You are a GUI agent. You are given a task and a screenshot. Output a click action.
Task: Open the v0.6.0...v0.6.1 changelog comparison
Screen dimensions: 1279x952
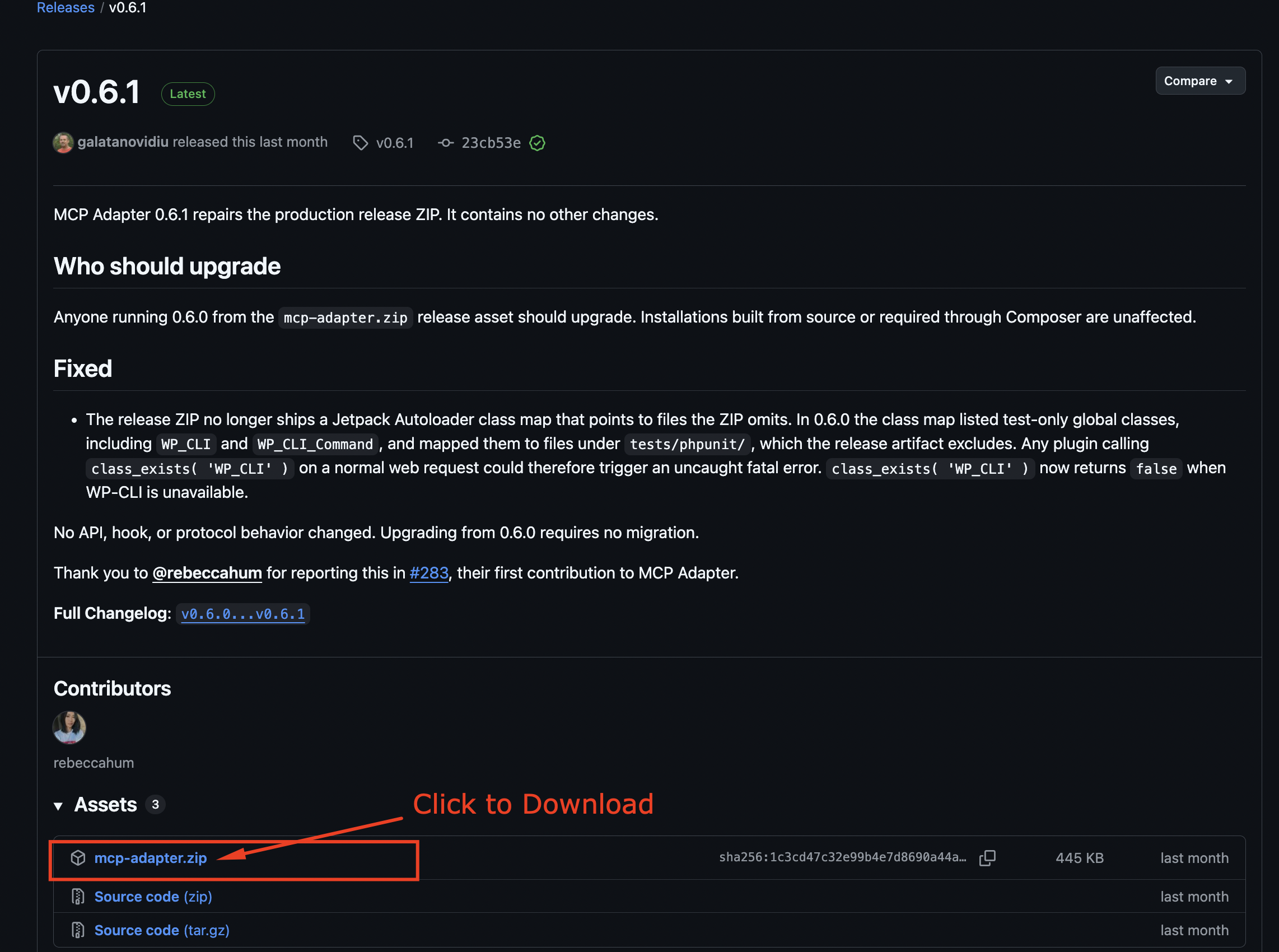tap(243, 614)
